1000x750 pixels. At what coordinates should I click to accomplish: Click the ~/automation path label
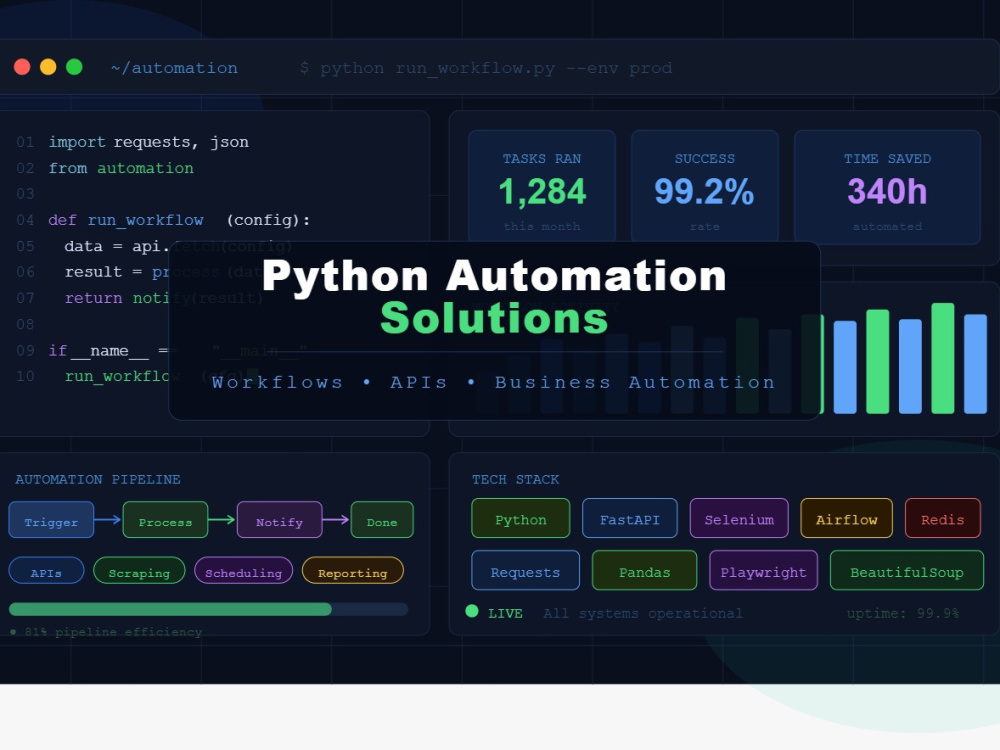[174, 68]
